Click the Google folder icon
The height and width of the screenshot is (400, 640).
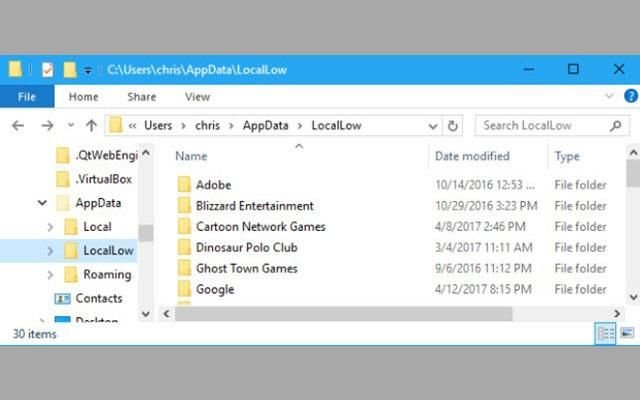click(x=184, y=289)
